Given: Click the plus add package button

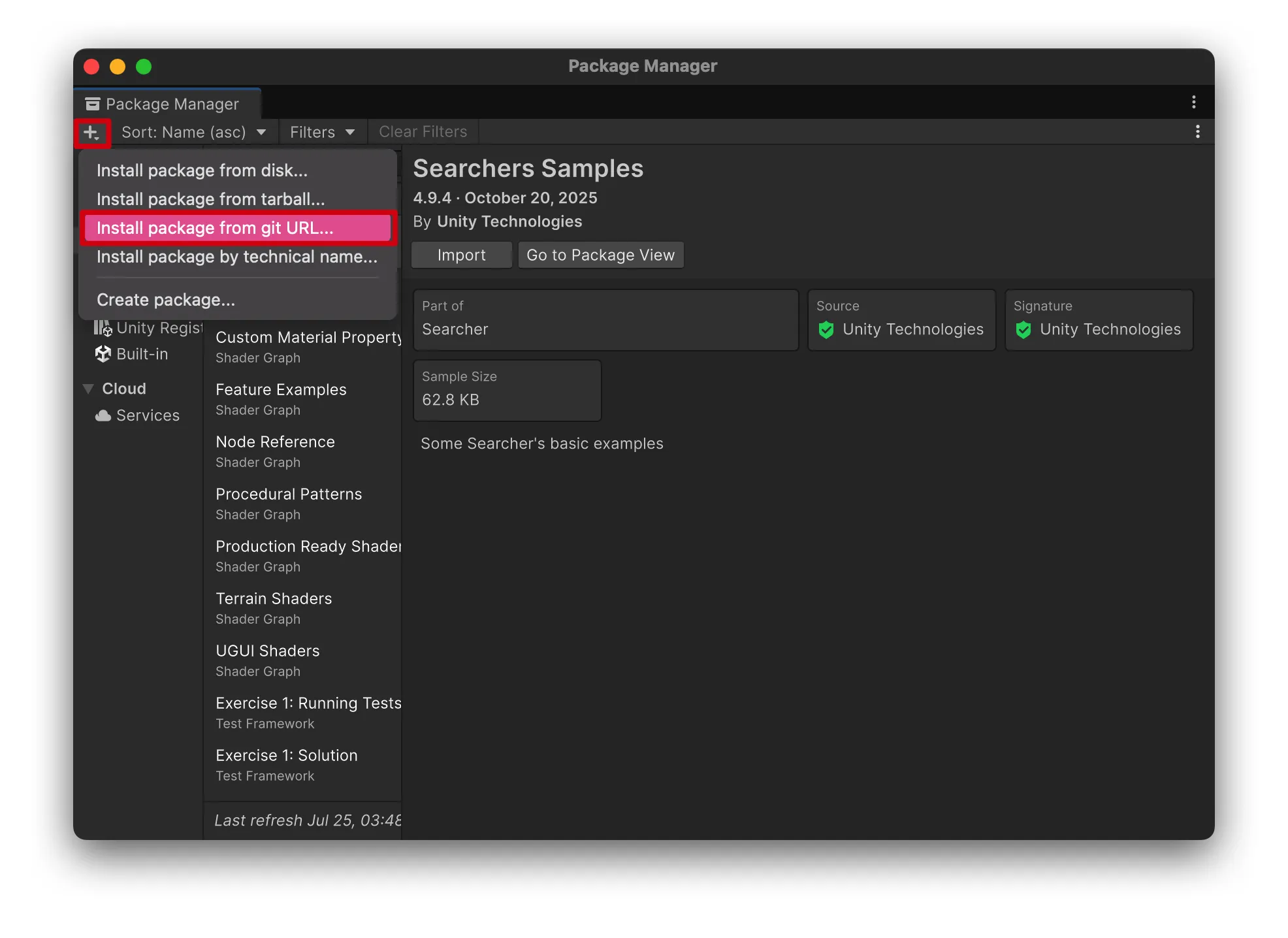Looking at the screenshot, I should (91, 133).
